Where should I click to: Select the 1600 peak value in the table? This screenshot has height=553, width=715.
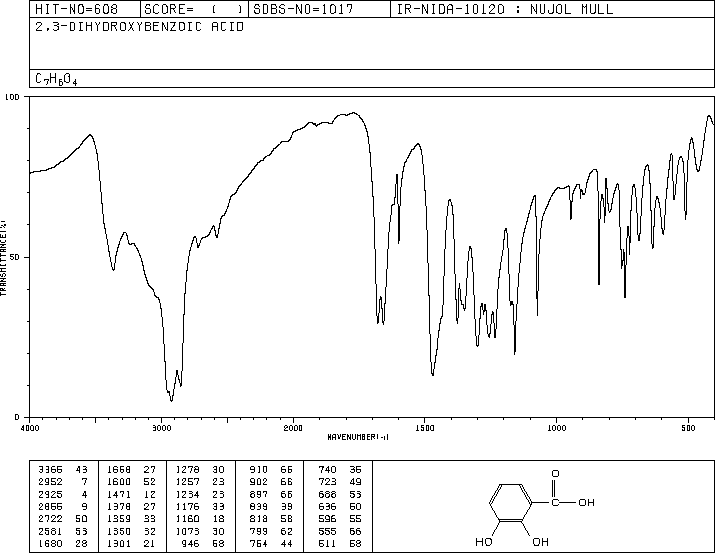[x=119, y=482]
